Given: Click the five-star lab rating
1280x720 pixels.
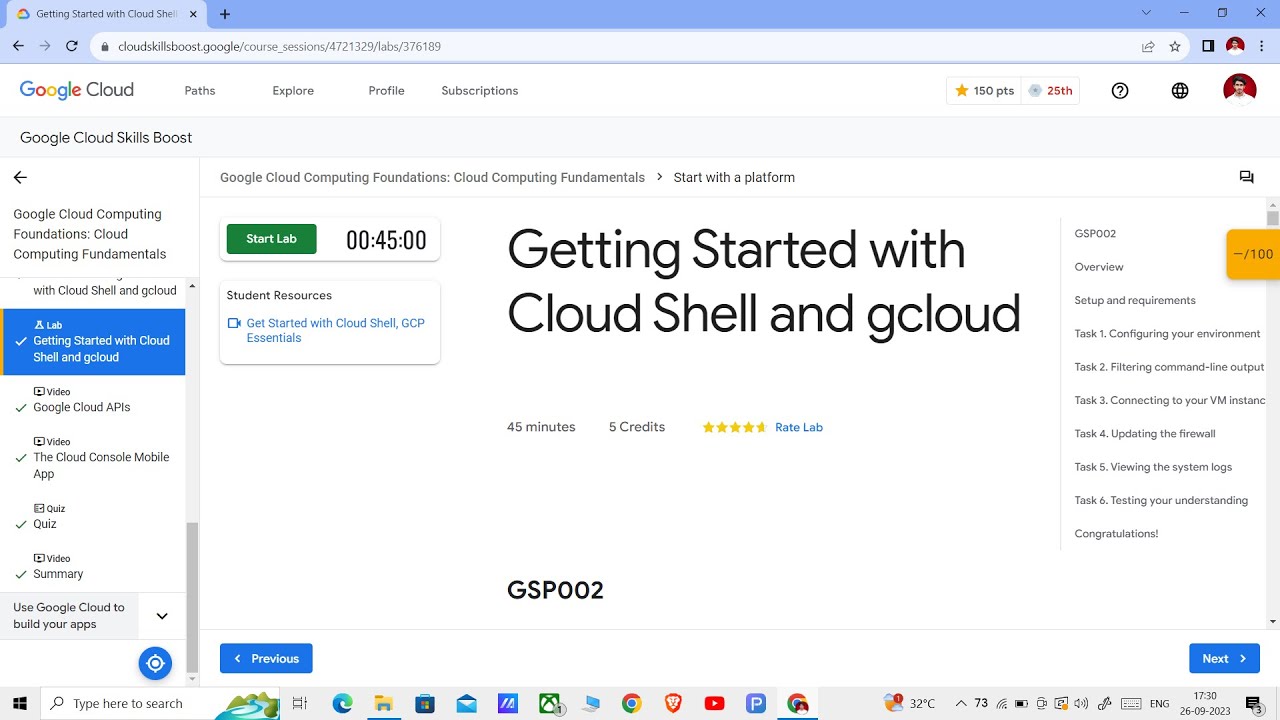Looking at the screenshot, I should coord(735,427).
